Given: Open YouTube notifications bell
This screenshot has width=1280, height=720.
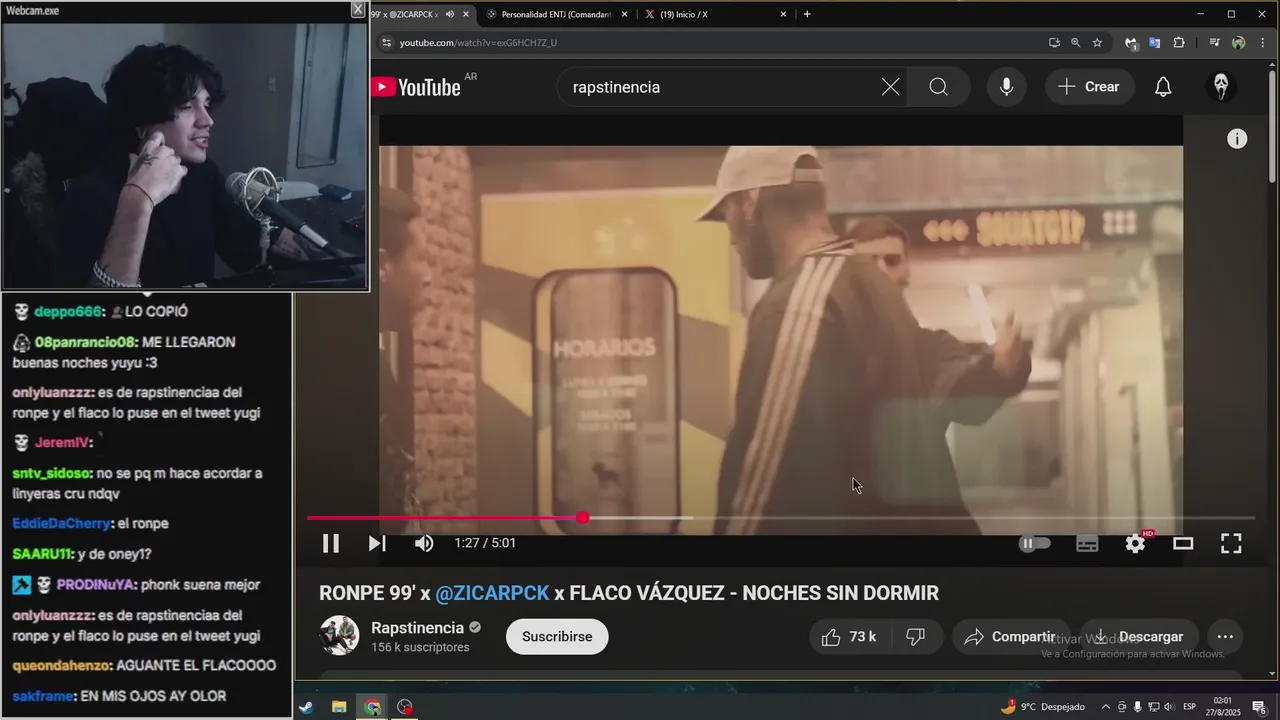Looking at the screenshot, I should tap(1163, 87).
